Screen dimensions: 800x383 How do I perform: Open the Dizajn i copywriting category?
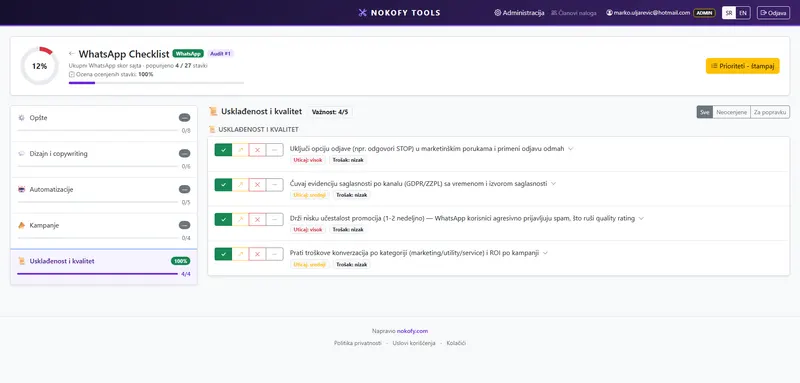tap(104, 159)
